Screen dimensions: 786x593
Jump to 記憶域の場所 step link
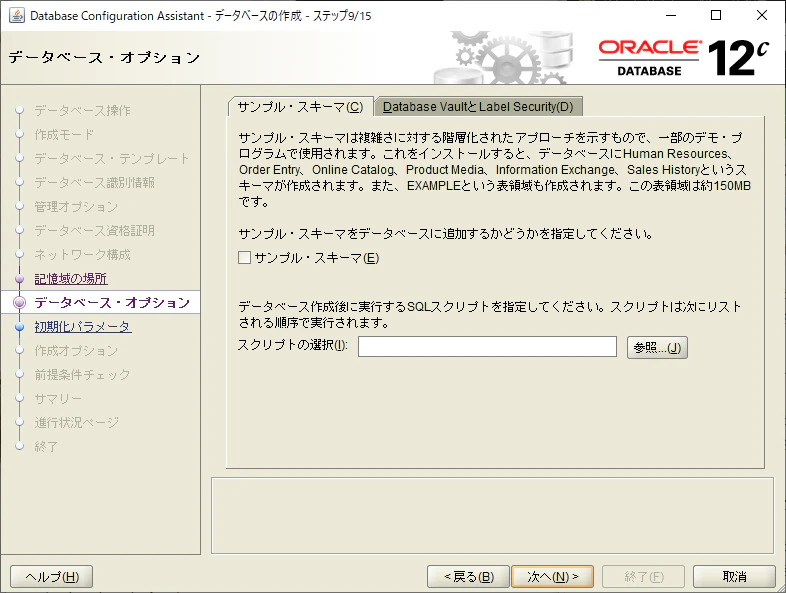pyautogui.click(x=71, y=279)
